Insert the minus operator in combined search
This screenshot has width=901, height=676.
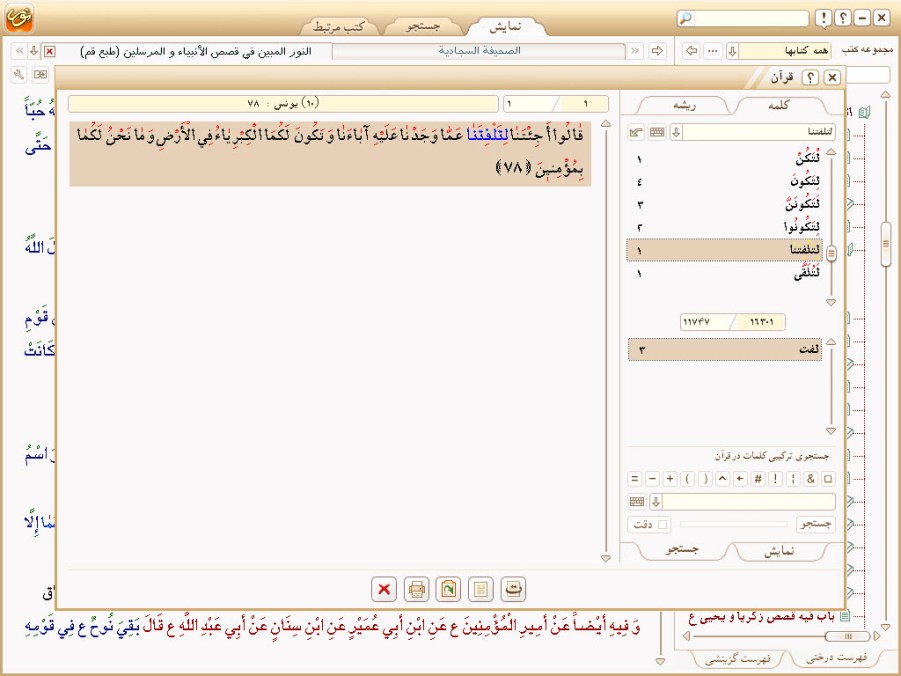click(652, 478)
